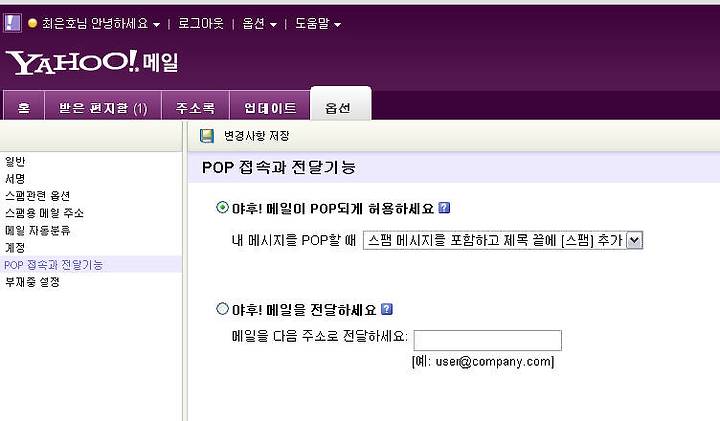Open 메일 자동분류 in the sidebar

38,230
